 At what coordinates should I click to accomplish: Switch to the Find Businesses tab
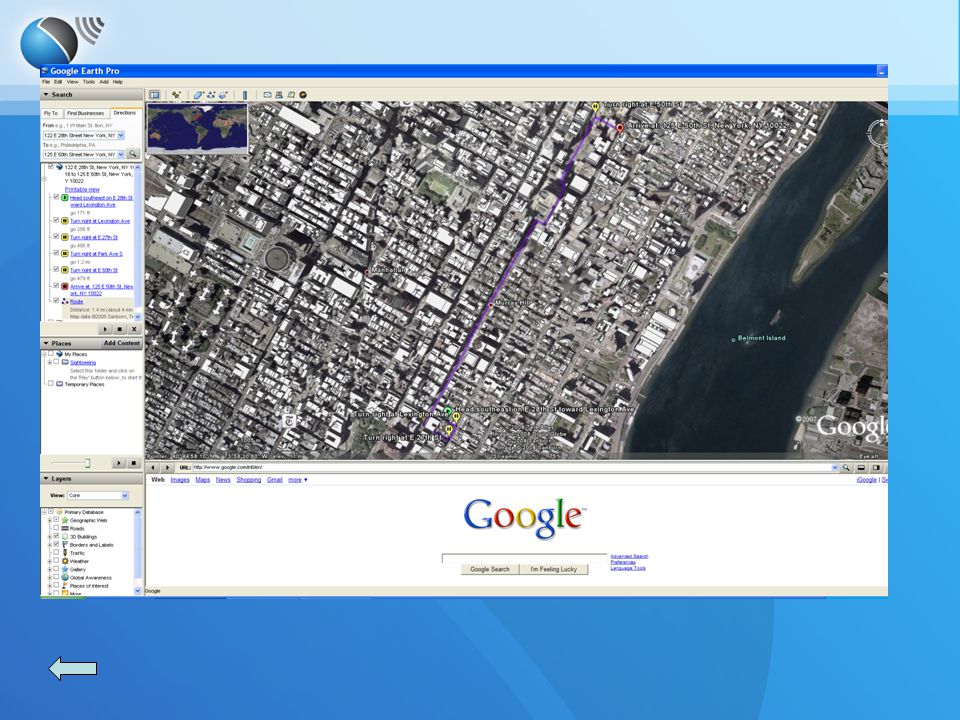(86, 113)
